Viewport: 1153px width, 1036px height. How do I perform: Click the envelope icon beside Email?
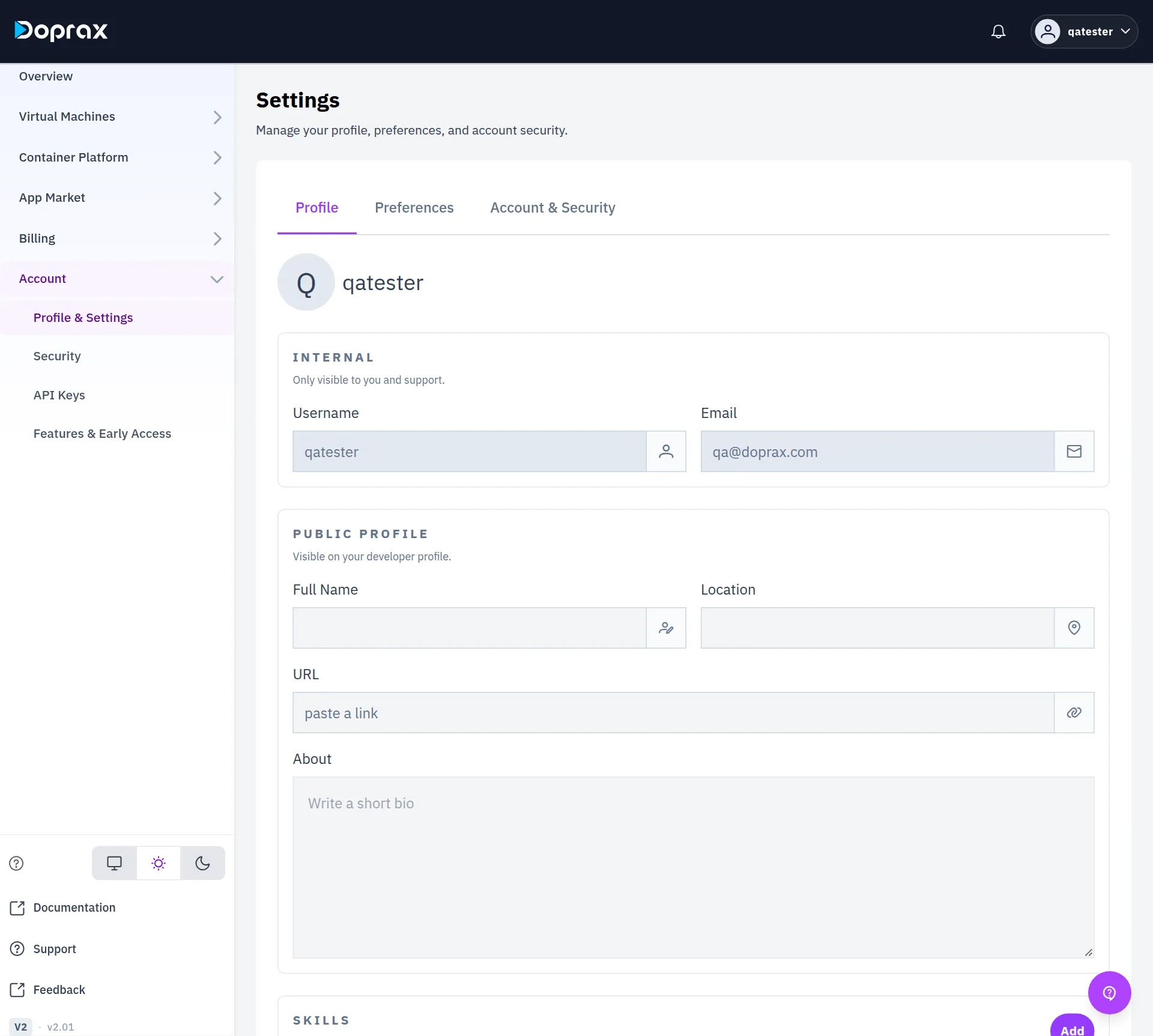1074,451
